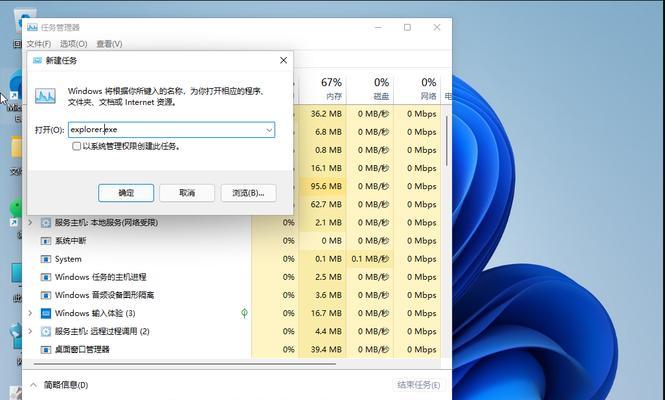Click the Windows 音频设备图形隔离 icon

tap(46, 295)
